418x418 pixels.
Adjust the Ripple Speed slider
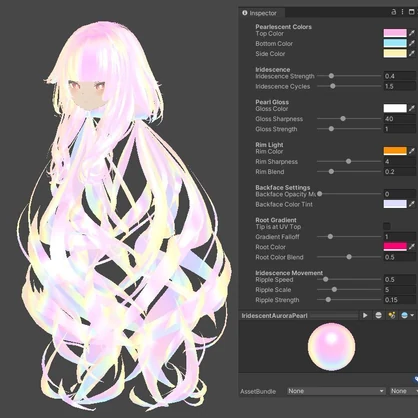pyautogui.click(x=349, y=279)
